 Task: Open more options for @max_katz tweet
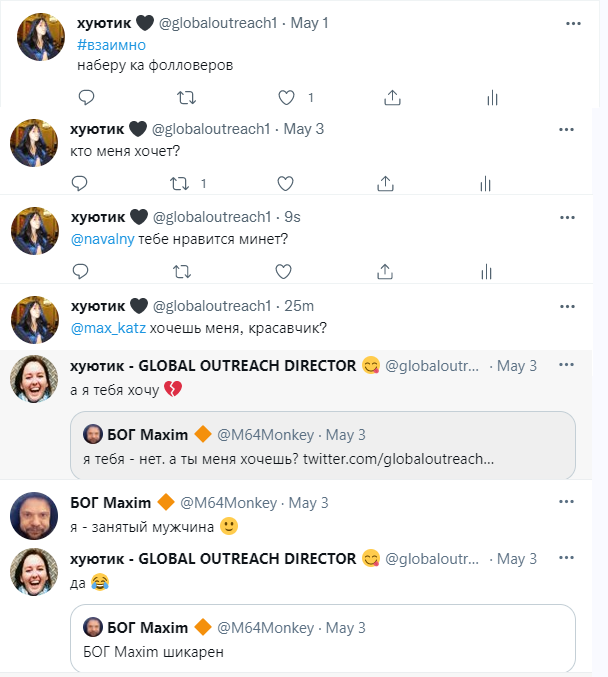click(567, 305)
